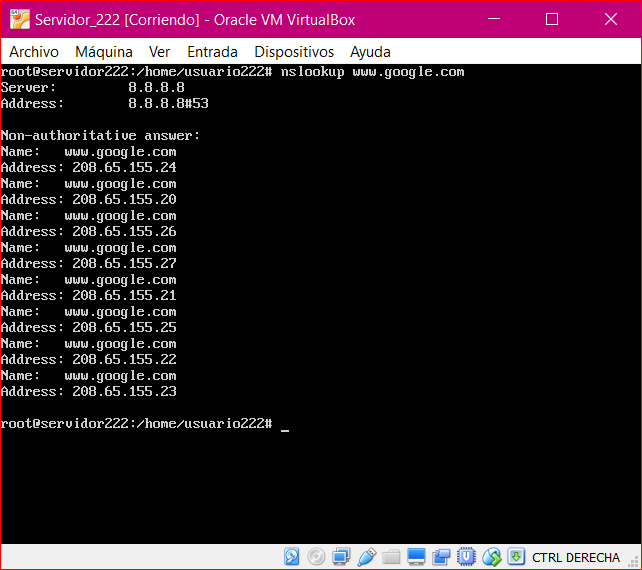Open the shared folders status icon

pyautogui.click(x=391, y=557)
